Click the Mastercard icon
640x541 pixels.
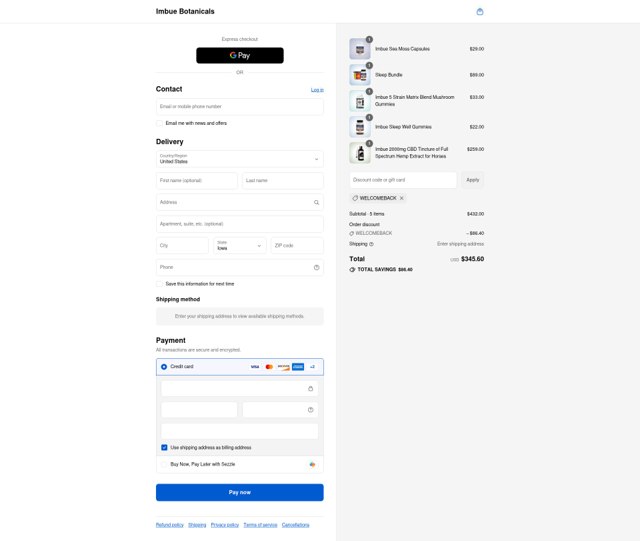269,367
